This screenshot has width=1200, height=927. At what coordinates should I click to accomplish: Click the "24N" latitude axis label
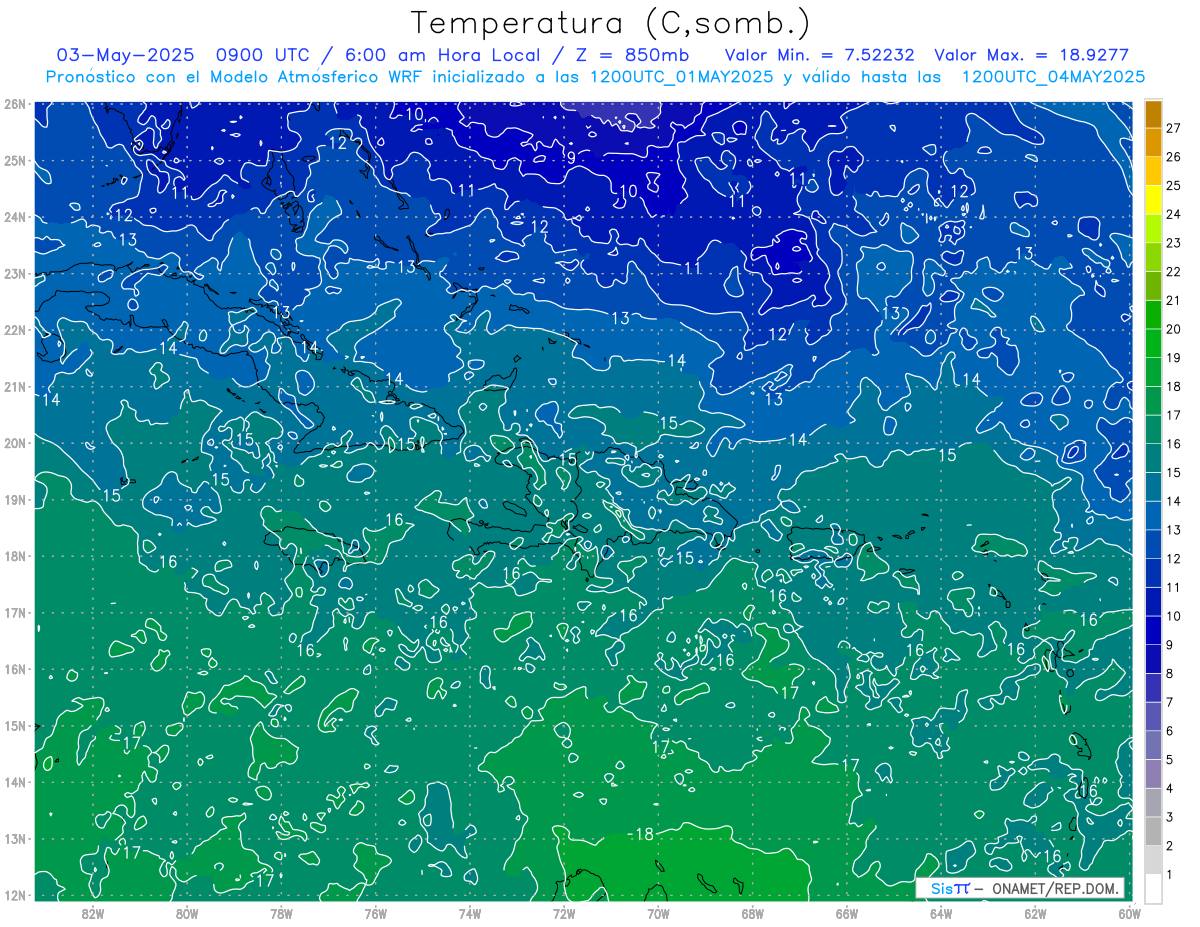pyautogui.click(x=14, y=217)
